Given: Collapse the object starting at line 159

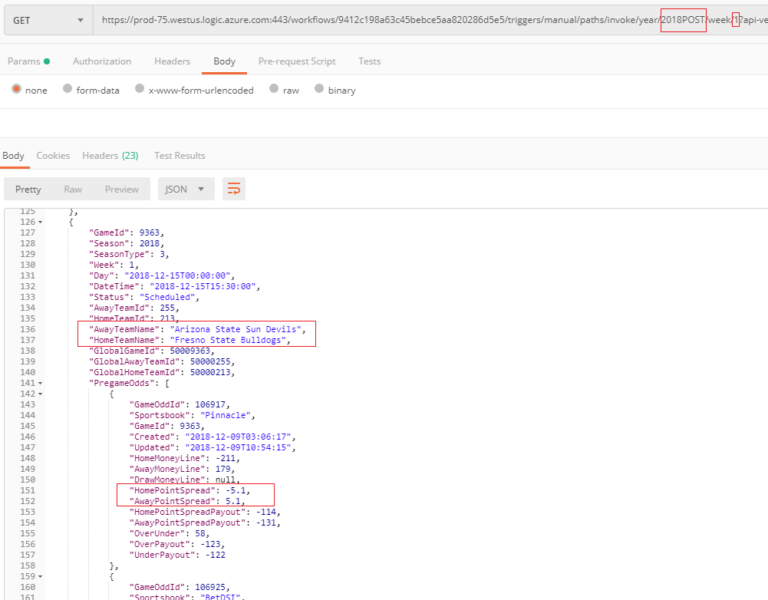Looking at the screenshot, I should 40,576.
